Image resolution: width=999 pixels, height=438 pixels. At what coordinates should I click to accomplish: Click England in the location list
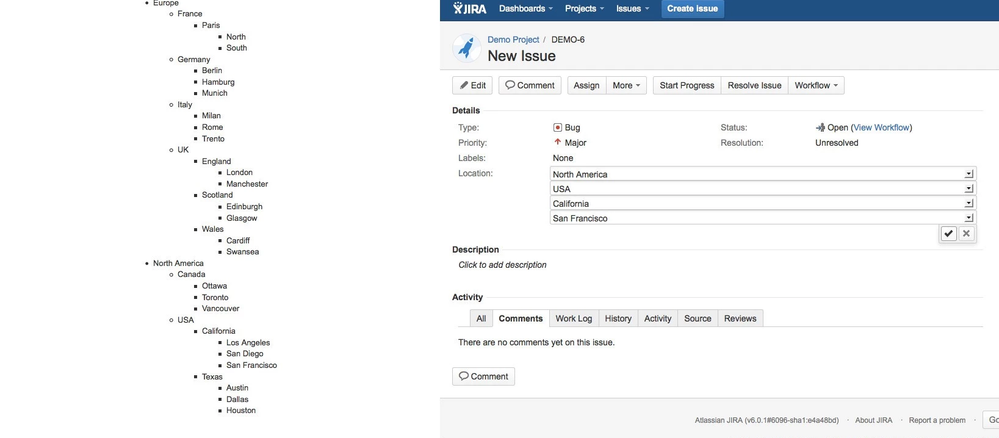tap(217, 161)
